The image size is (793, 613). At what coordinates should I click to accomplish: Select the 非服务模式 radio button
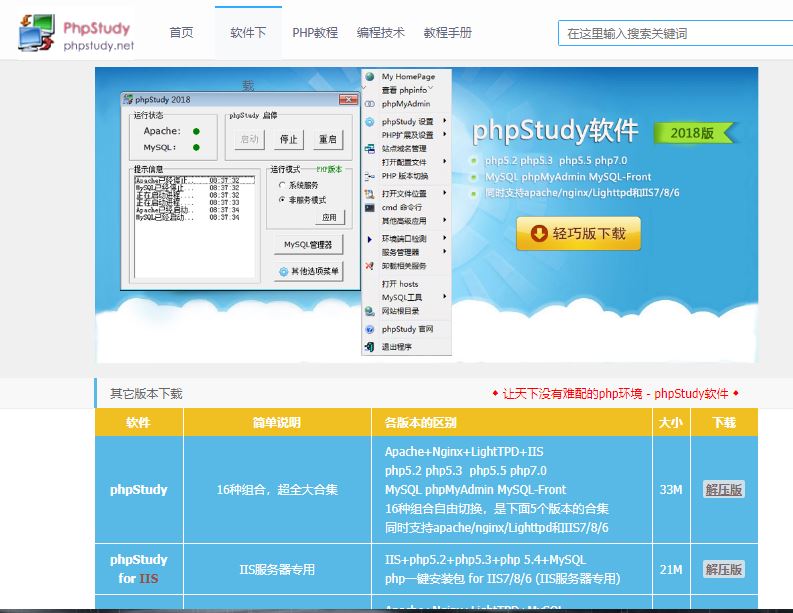281,199
